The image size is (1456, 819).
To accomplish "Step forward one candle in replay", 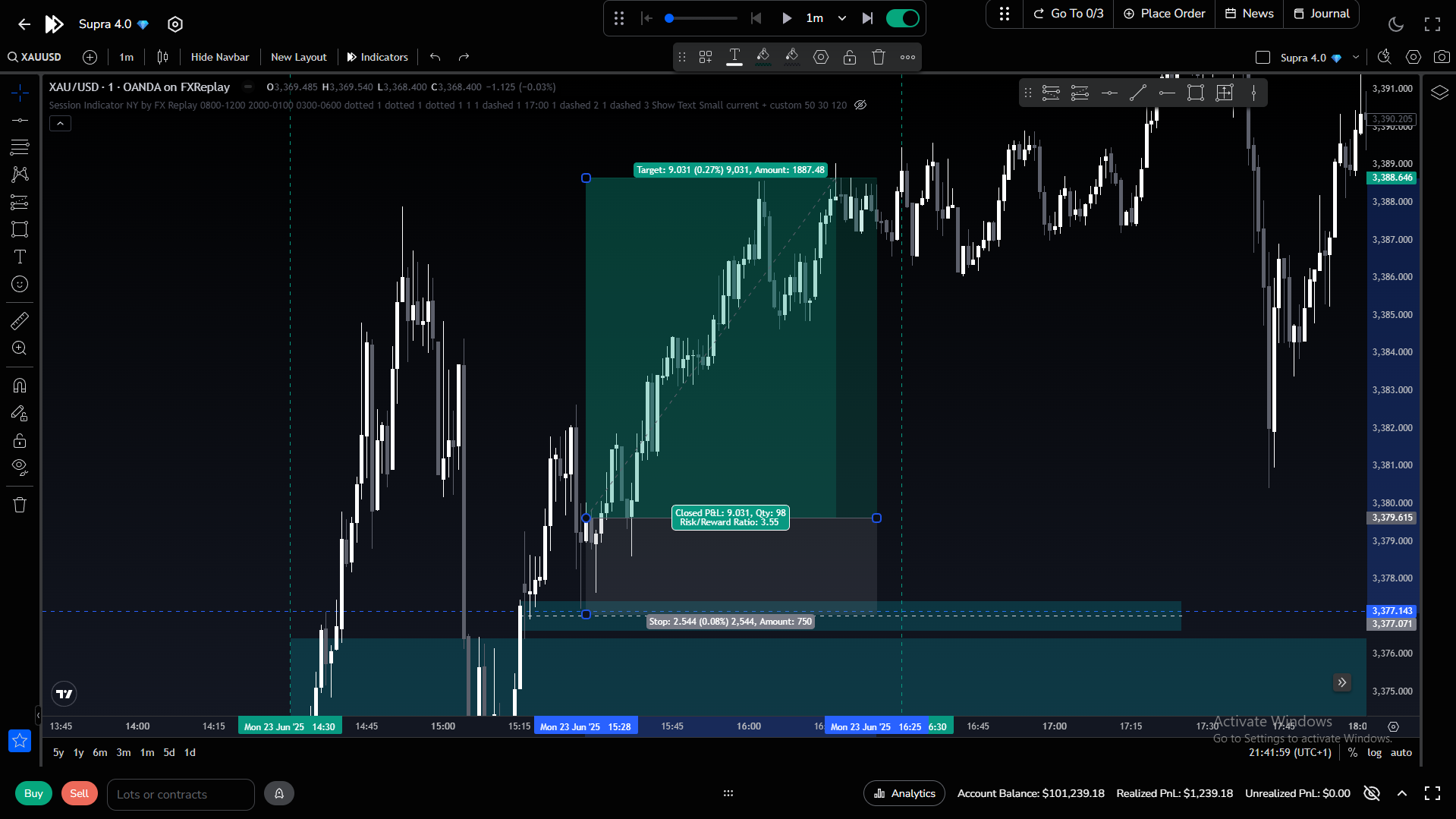I will point(867,18).
